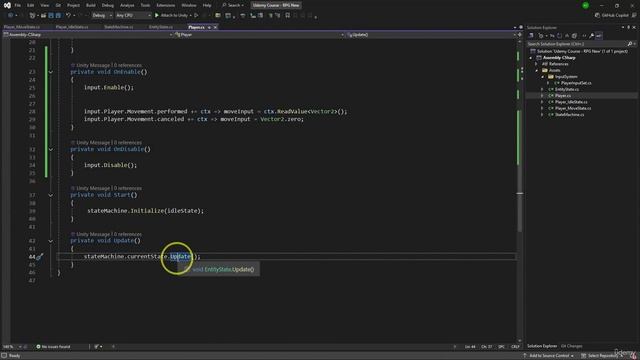
Task: Click the Save file icon in toolbar
Action: point(51,16)
